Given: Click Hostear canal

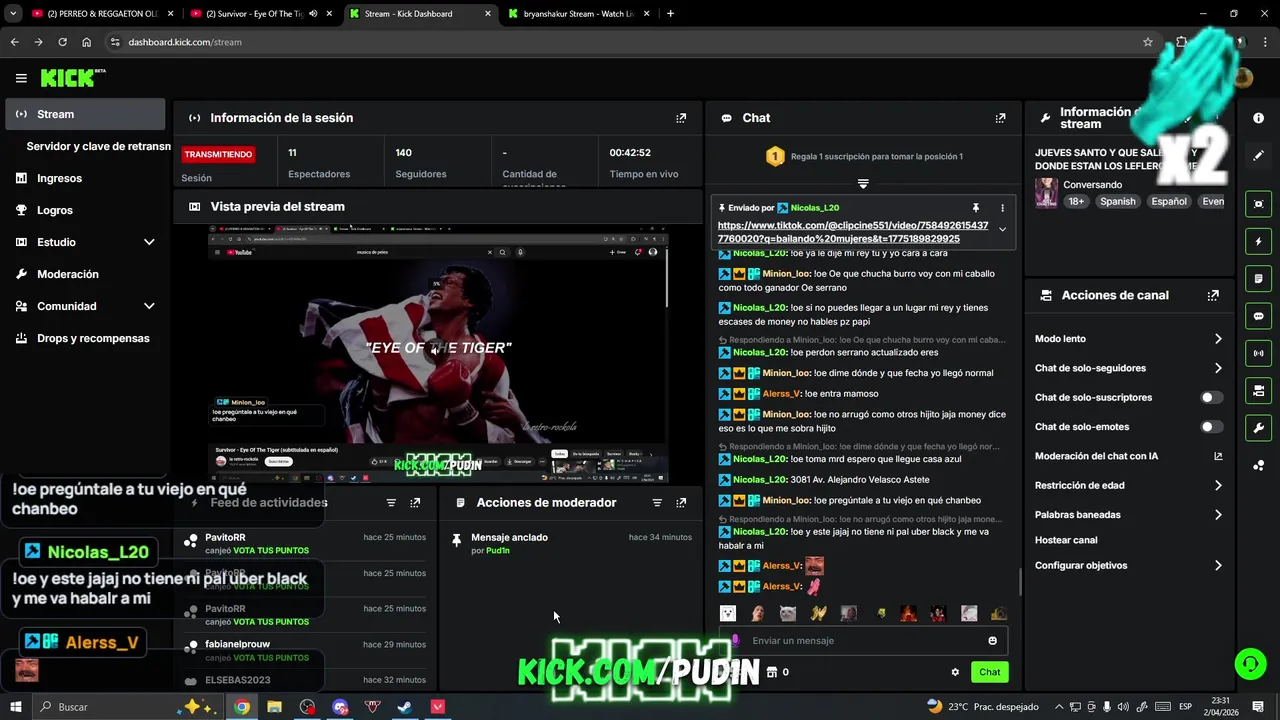Looking at the screenshot, I should (1066, 540).
